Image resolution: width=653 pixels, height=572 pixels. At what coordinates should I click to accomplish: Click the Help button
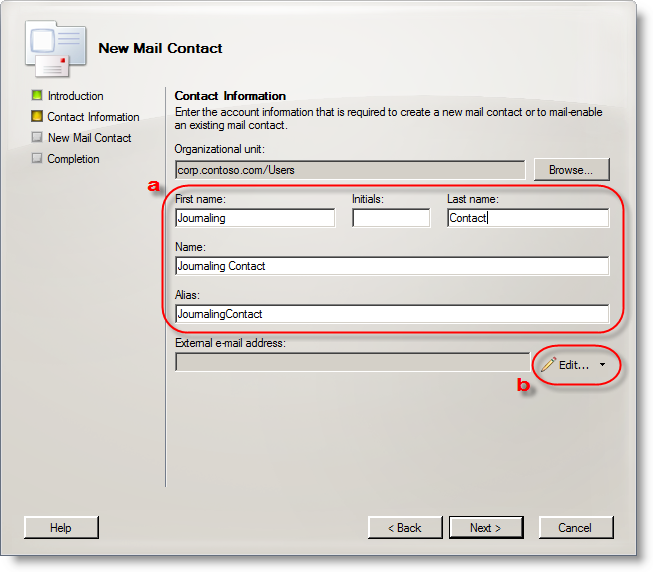[x=61, y=527]
